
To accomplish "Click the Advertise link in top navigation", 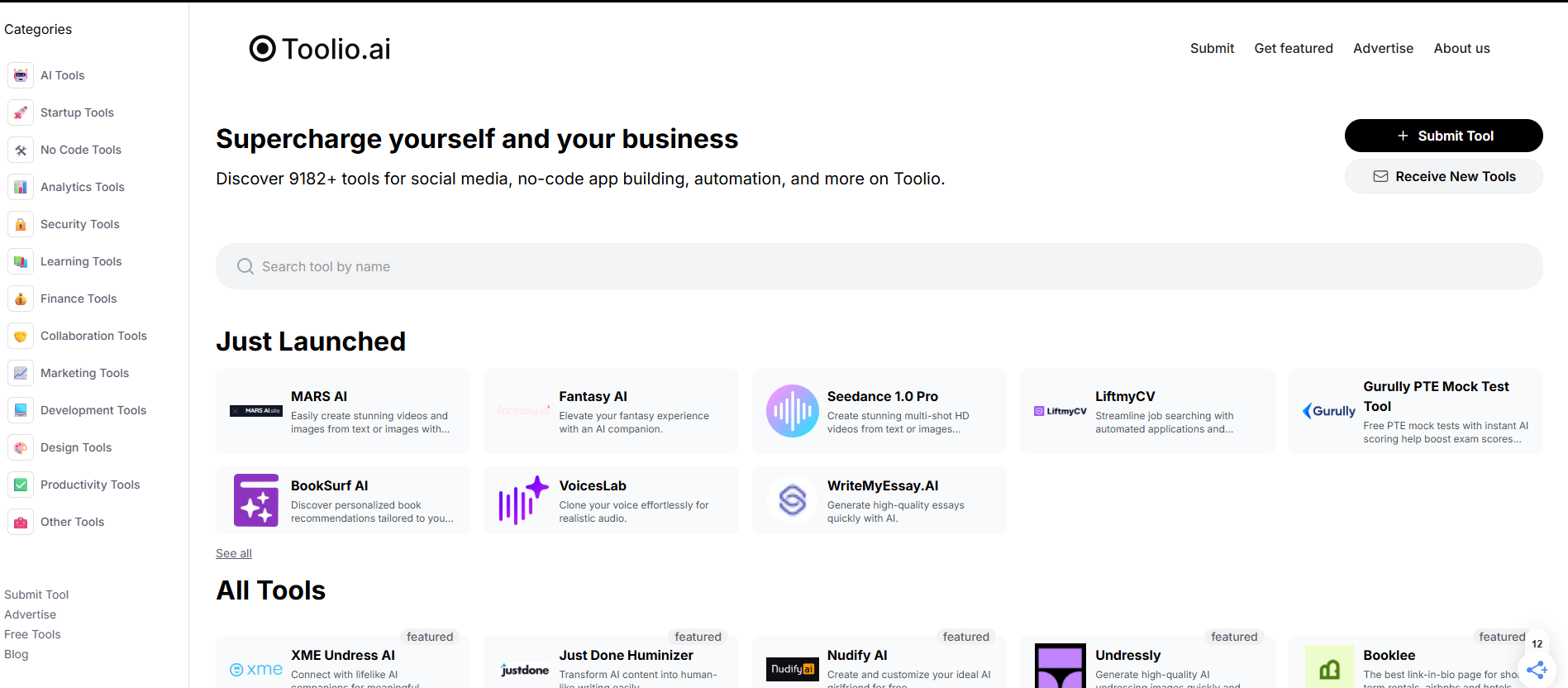I will pos(1383,48).
